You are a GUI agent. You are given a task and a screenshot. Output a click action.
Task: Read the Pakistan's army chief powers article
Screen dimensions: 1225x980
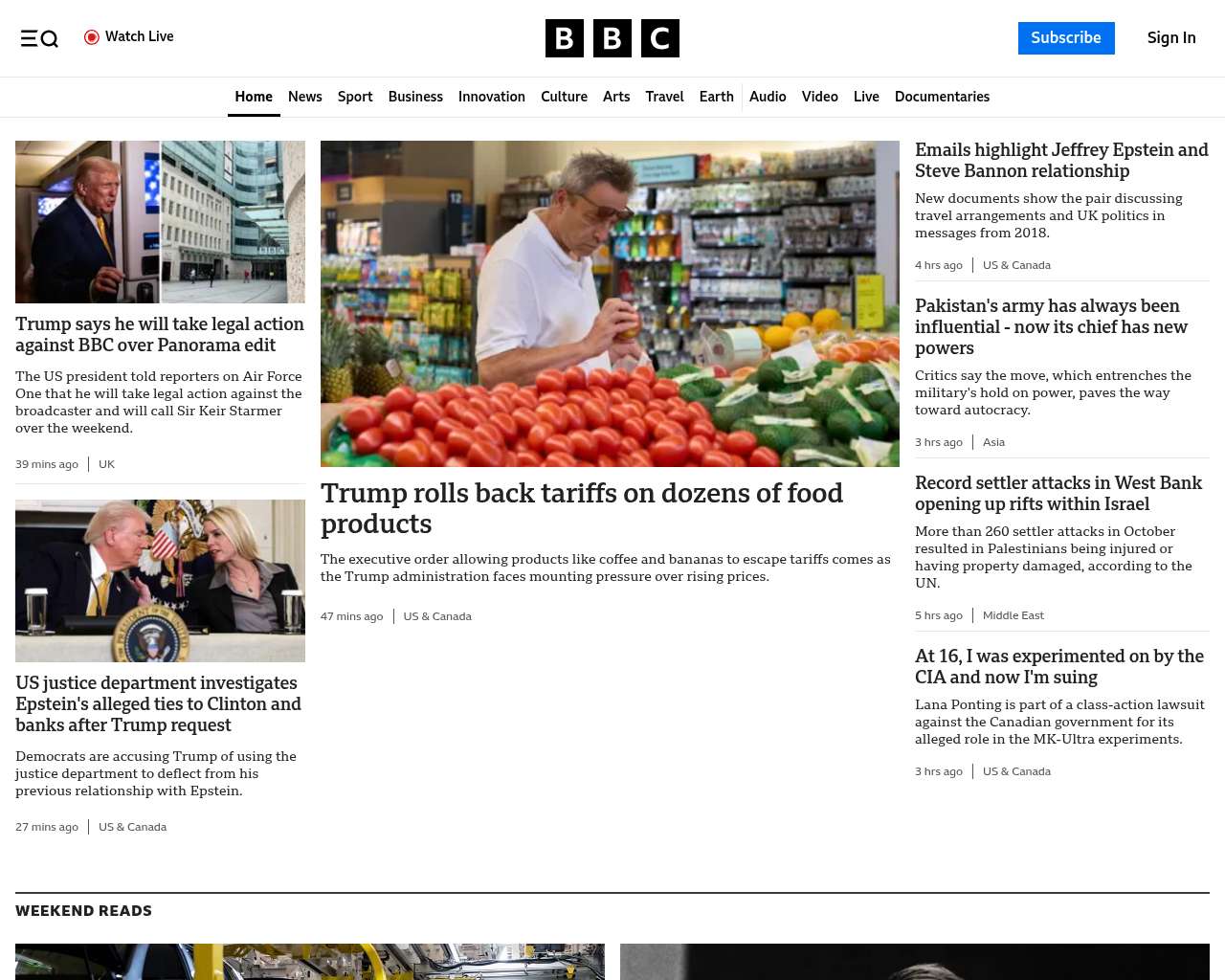pos(1051,327)
